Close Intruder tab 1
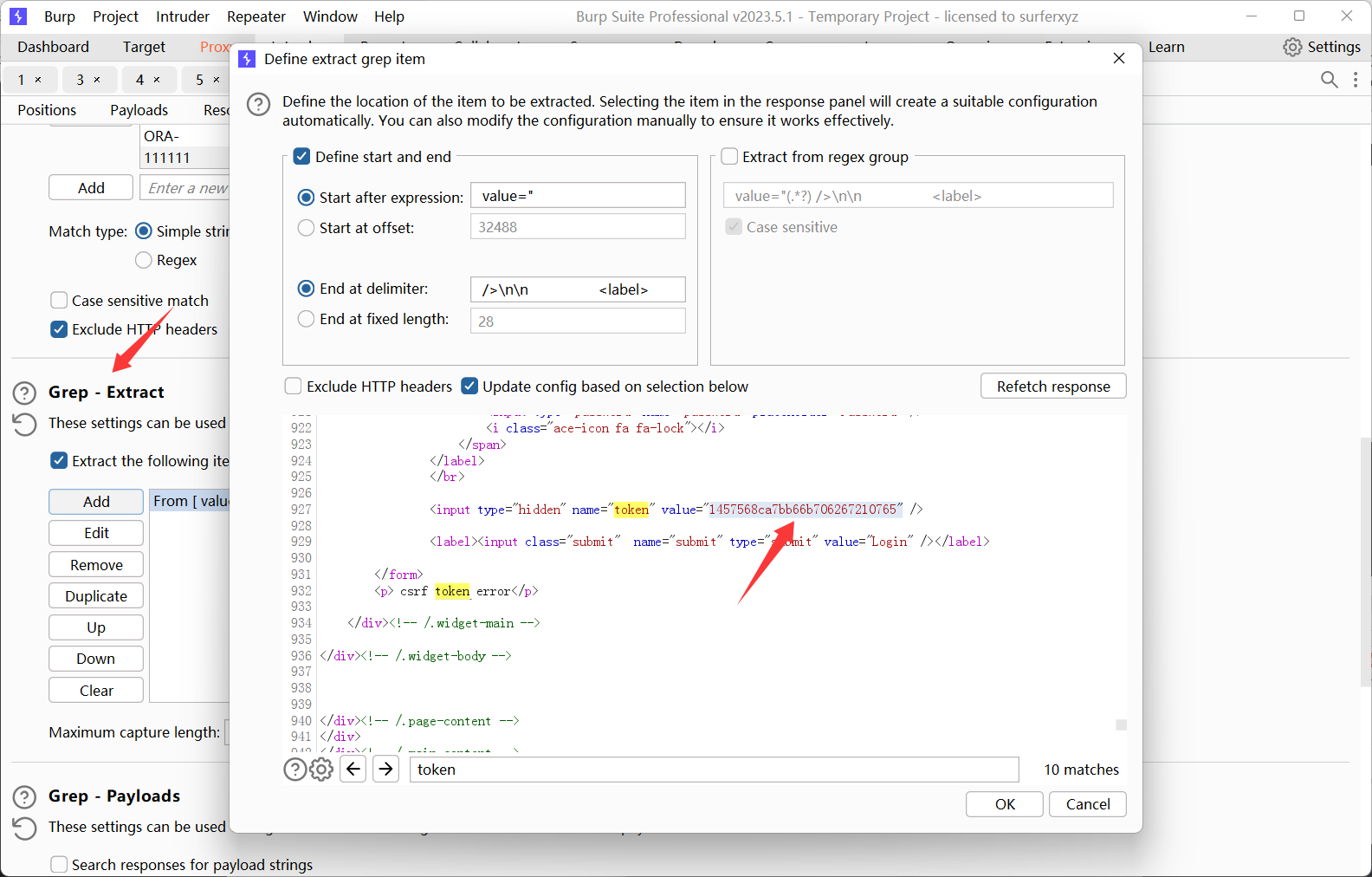 38,80
